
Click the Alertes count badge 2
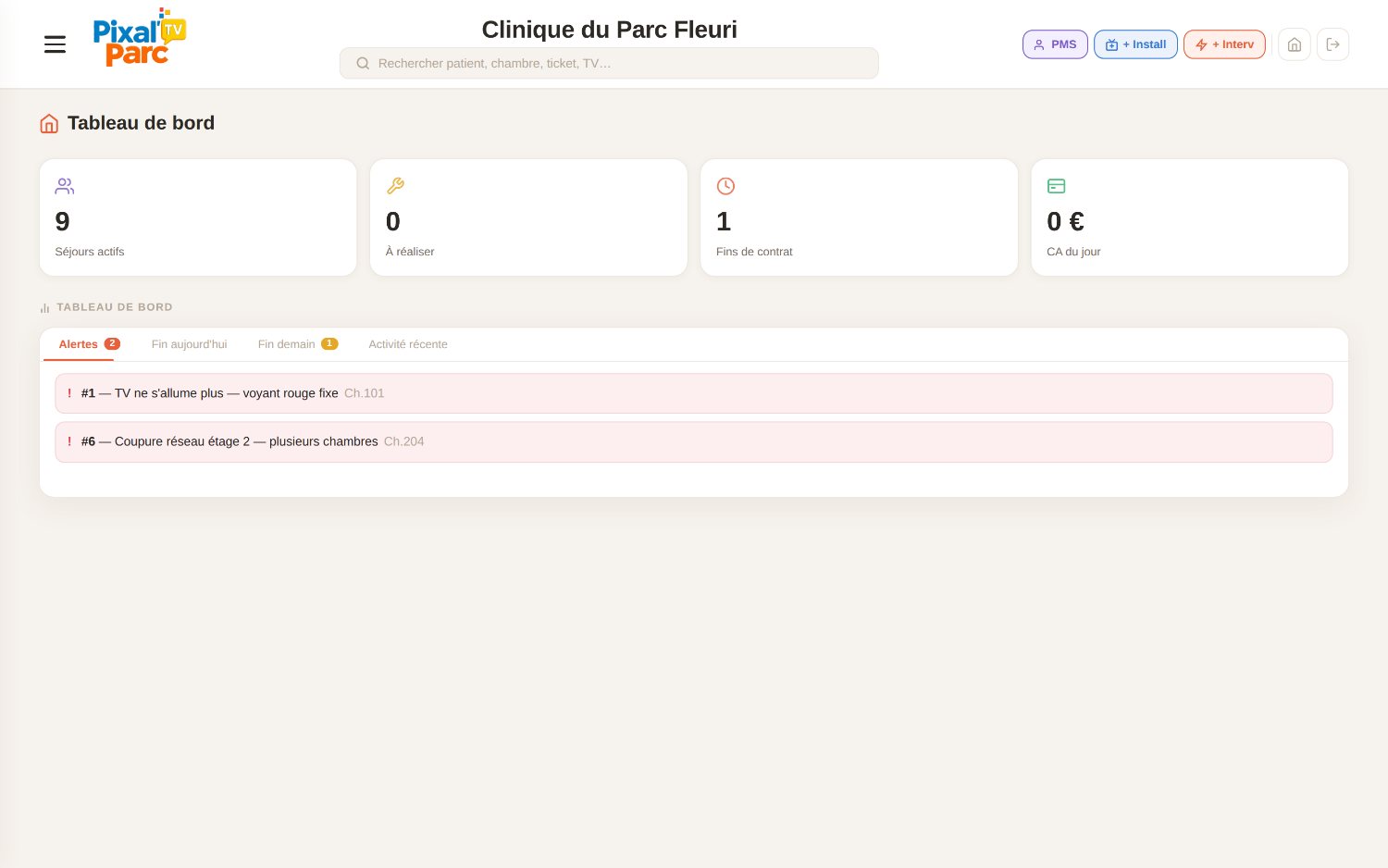point(112,343)
